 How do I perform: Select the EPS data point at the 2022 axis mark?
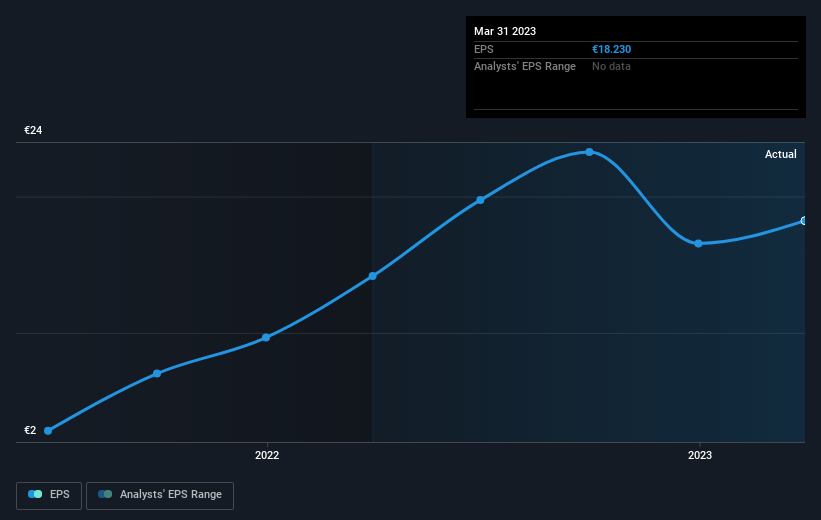pos(266,337)
